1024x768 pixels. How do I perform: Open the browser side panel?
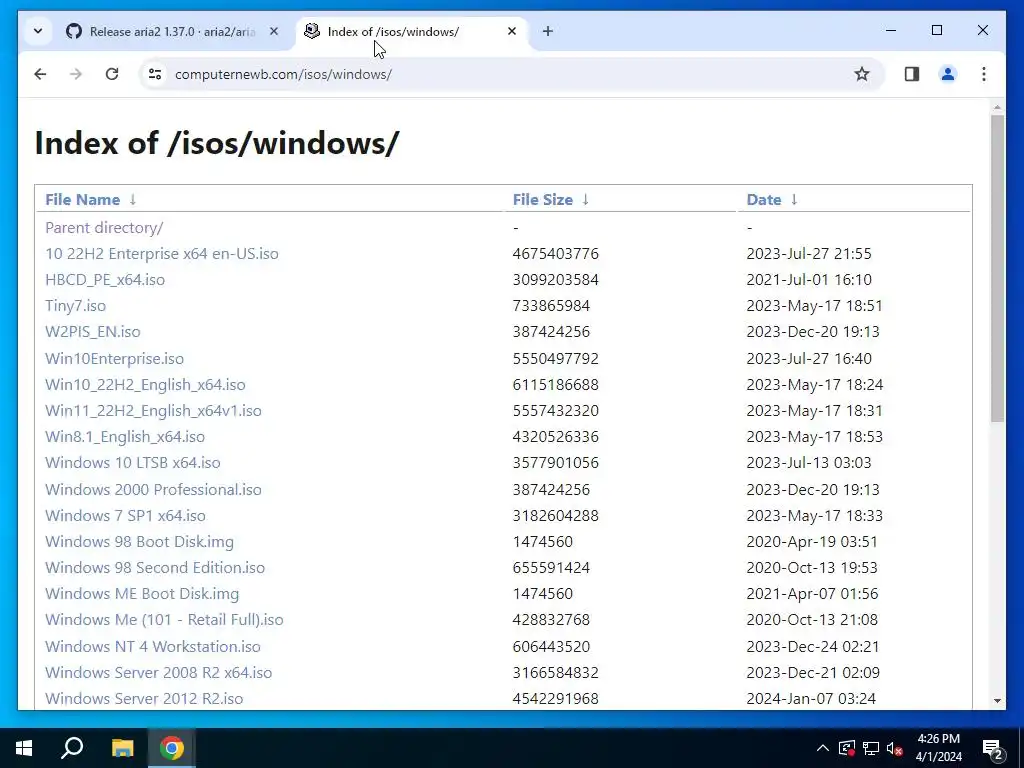click(x=912, y=74)
